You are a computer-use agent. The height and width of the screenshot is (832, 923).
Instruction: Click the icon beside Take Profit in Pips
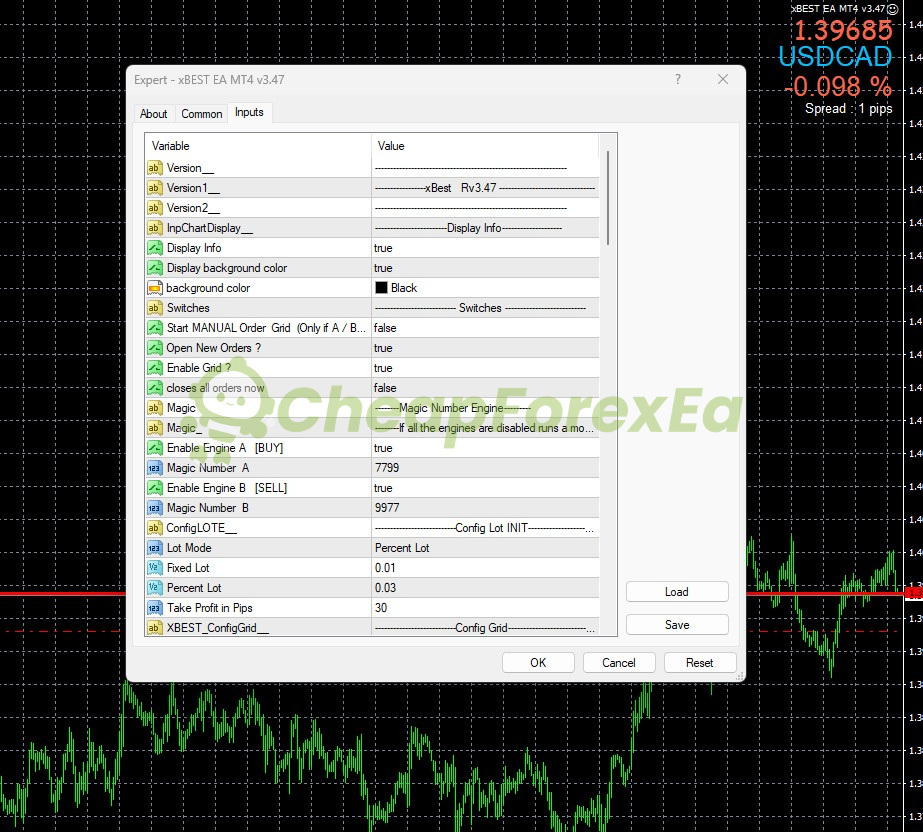pyautogui.click(x=154, y=608)
